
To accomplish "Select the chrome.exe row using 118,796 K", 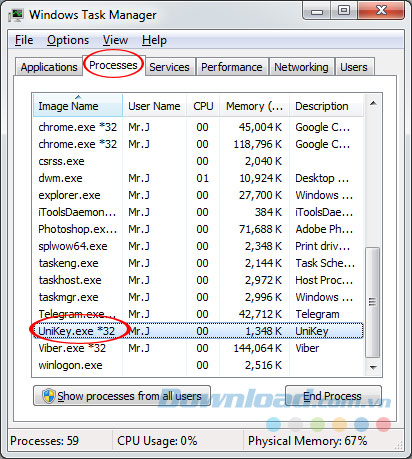I will coord(198,144).
